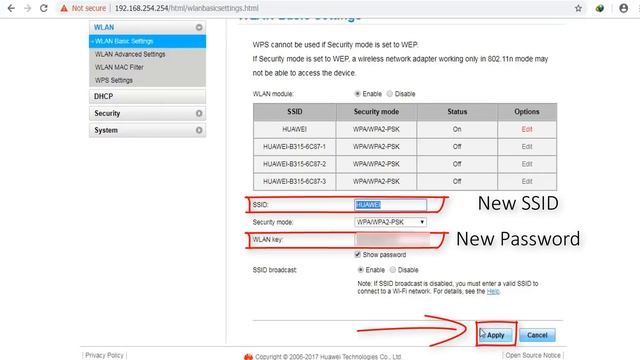640x360 pixels.
Task: Click the browser forward arrow
Action: 27,8
